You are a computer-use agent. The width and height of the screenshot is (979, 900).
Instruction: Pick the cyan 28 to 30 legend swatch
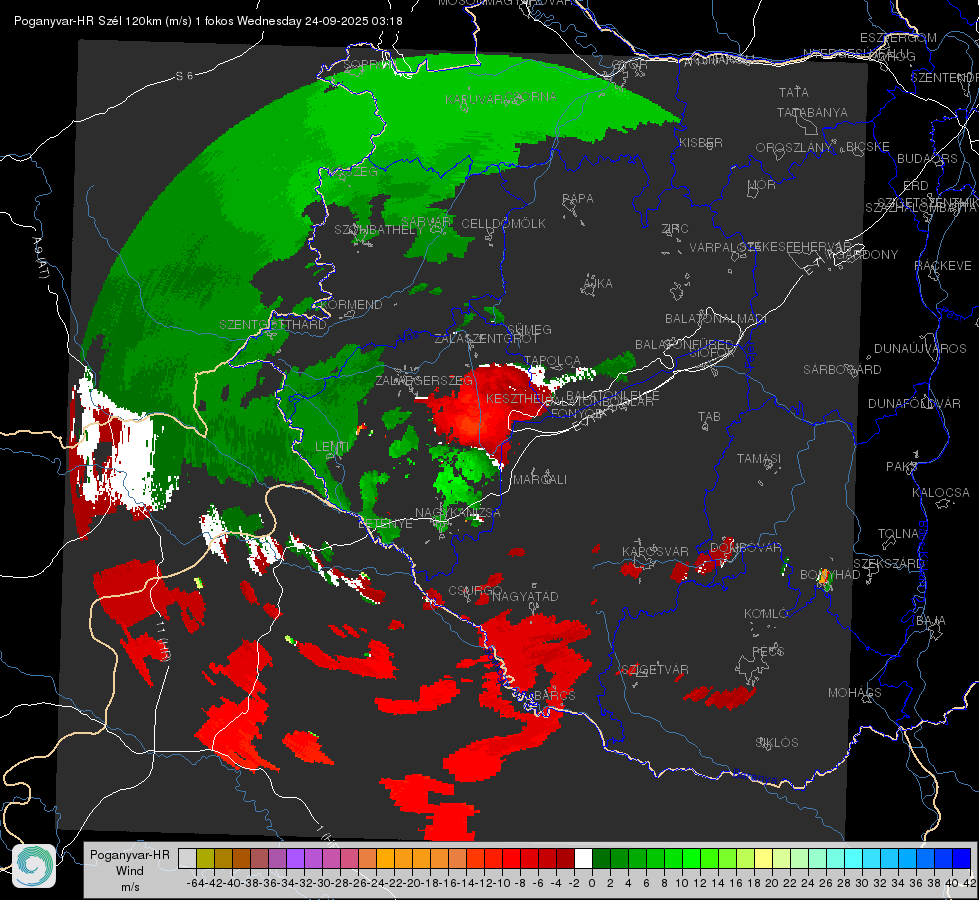coord(854,858)
